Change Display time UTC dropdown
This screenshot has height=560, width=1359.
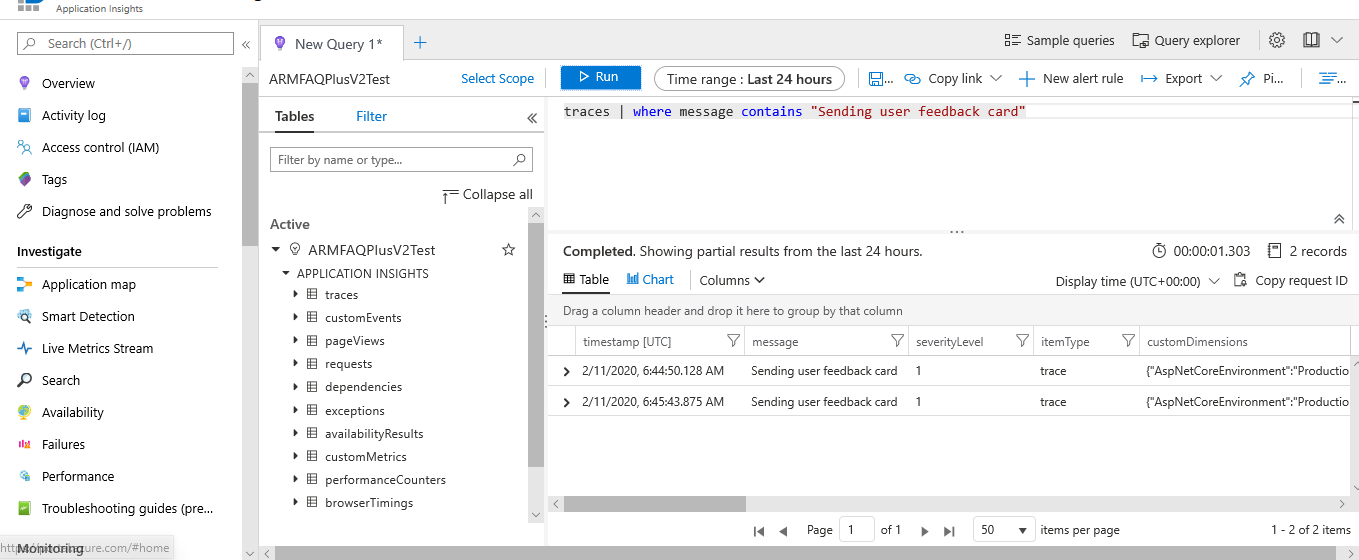tap(1138, 281)
